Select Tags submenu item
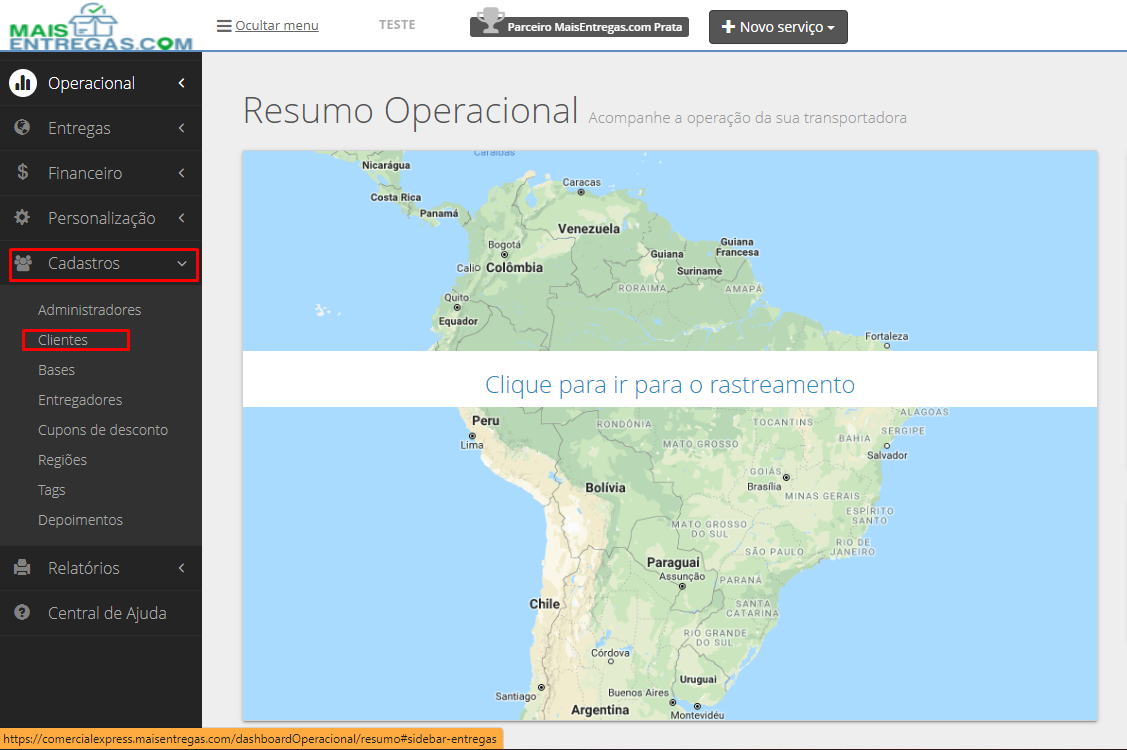1127x750 pixels. pyautogui.click(x=51, y=490)
